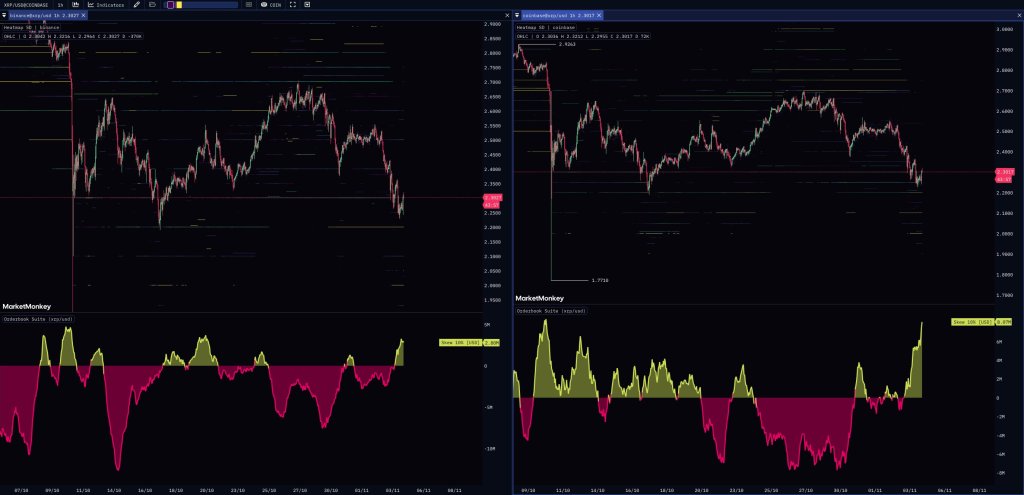Viewport: 1024px width, 495px height.
Task: Switch to the binance@xrp/usd chart tab
Action: (x=41, y=16)
